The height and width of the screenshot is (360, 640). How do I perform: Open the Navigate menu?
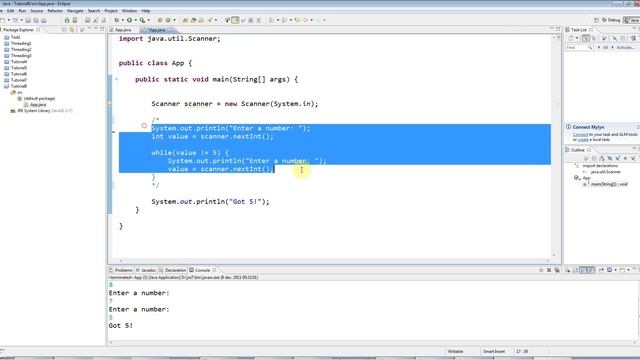click(x=75, y=11)
